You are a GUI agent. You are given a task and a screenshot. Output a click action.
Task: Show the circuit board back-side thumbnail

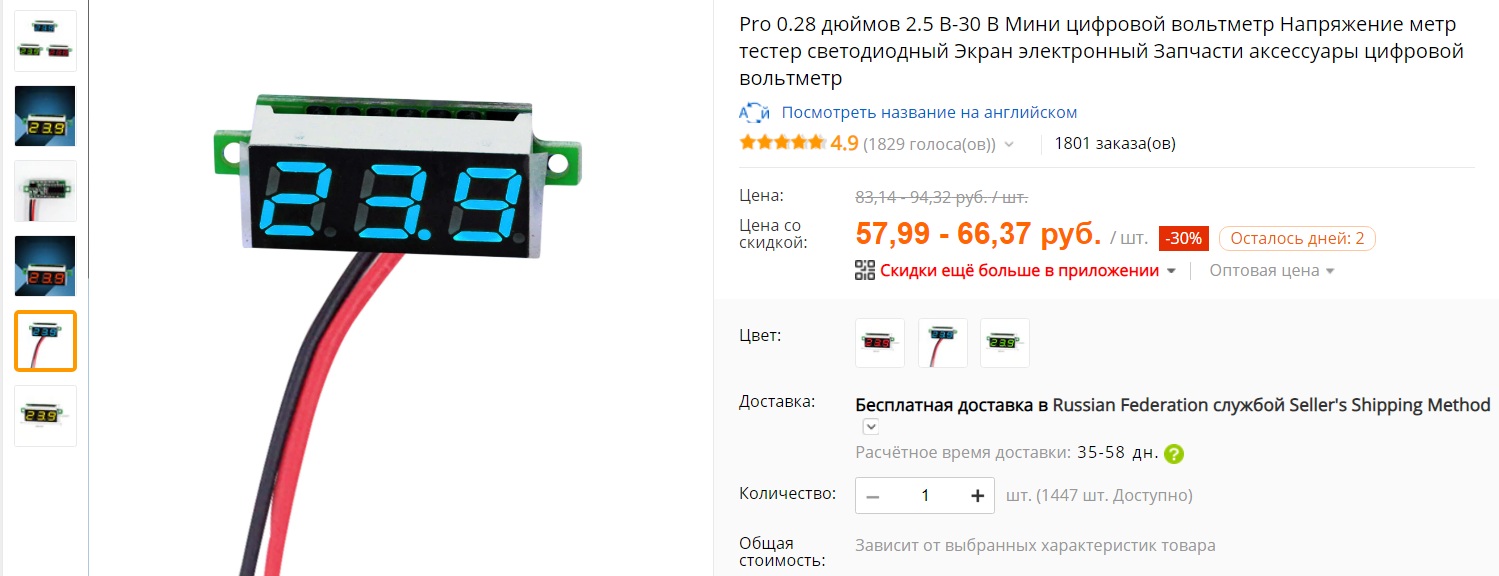[45, 191]
